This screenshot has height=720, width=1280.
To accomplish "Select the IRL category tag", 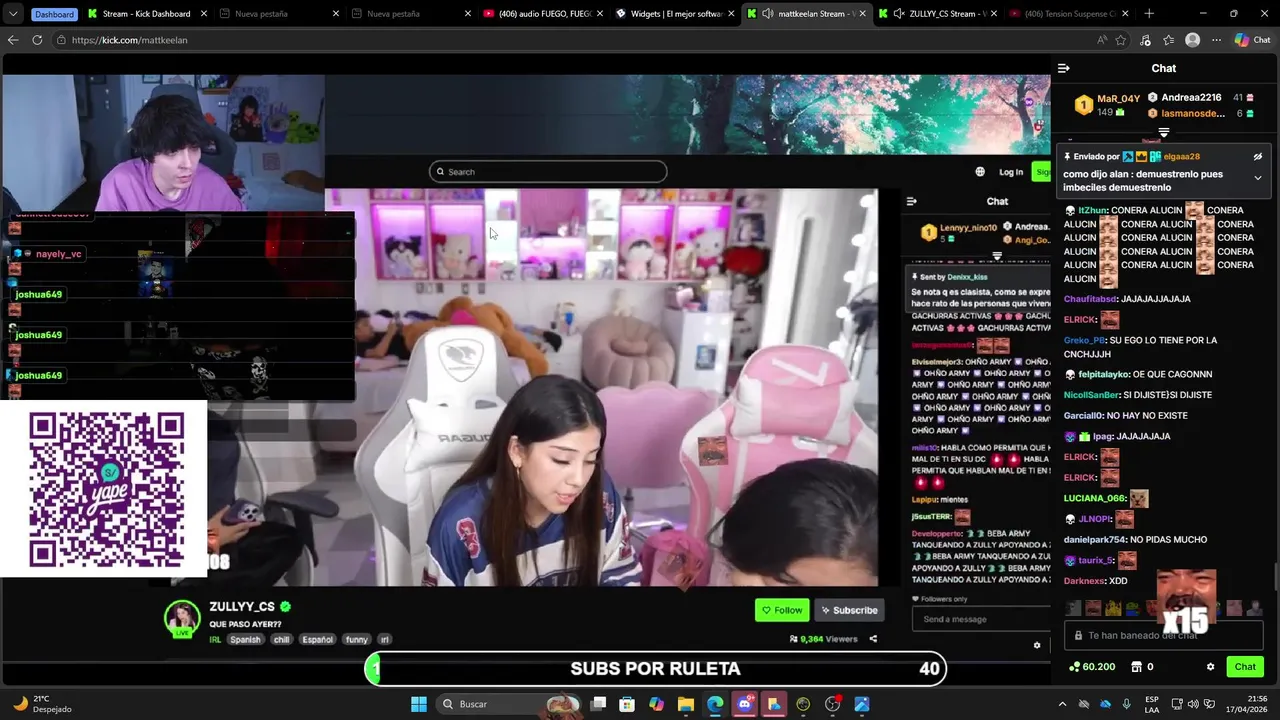I will point(215,640).
